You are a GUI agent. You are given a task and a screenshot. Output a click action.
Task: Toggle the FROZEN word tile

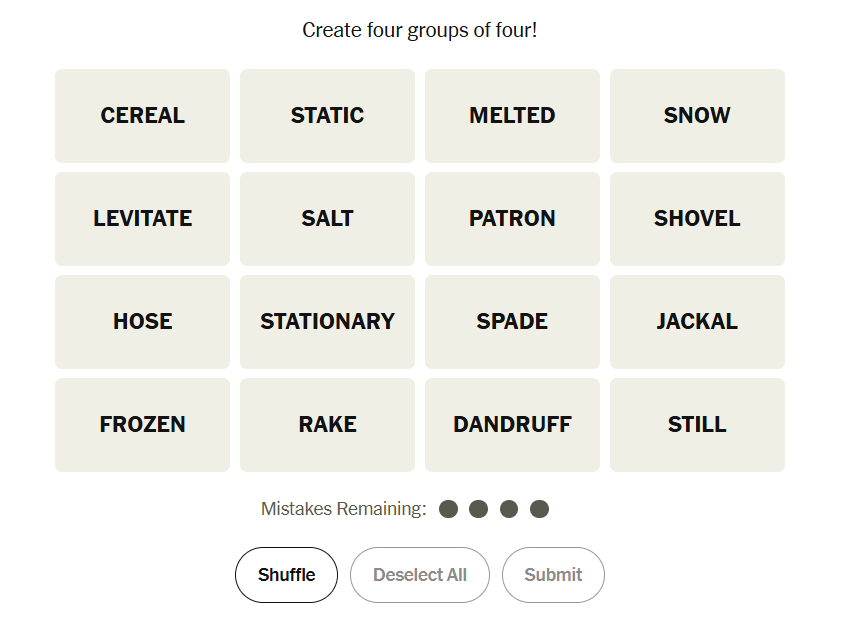click(x=142, y=425)
